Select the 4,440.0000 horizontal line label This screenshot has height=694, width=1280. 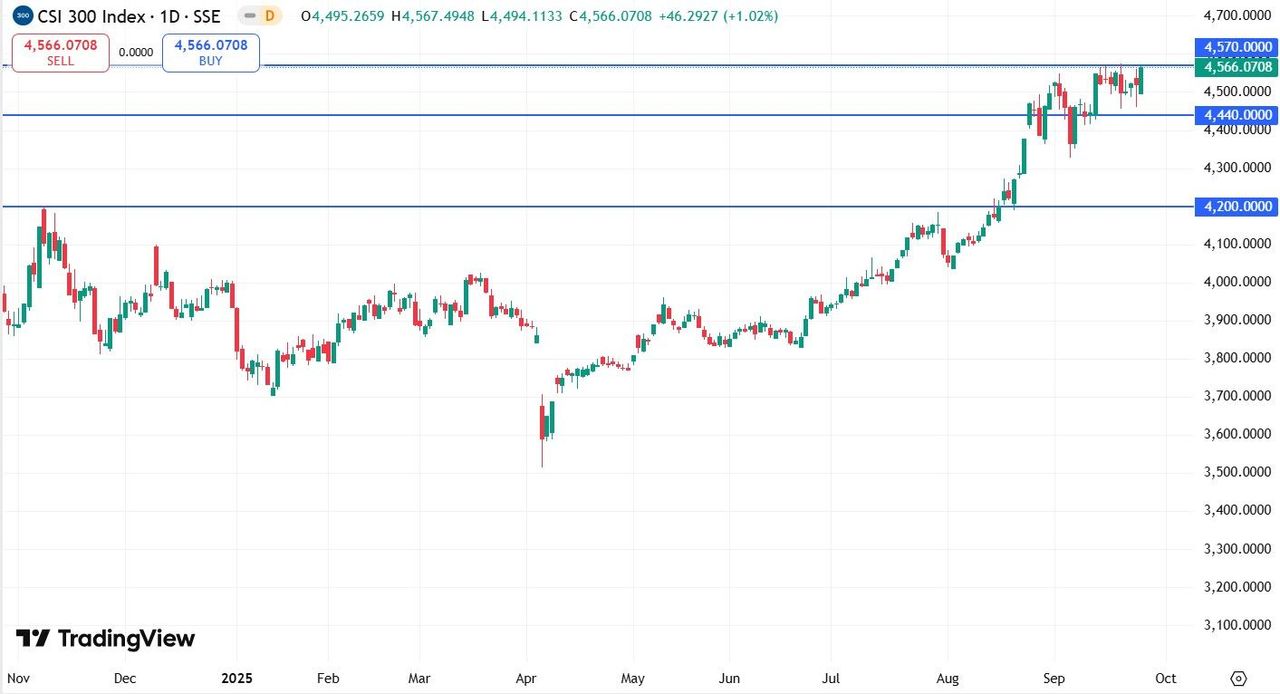[x=1237, y=115]
